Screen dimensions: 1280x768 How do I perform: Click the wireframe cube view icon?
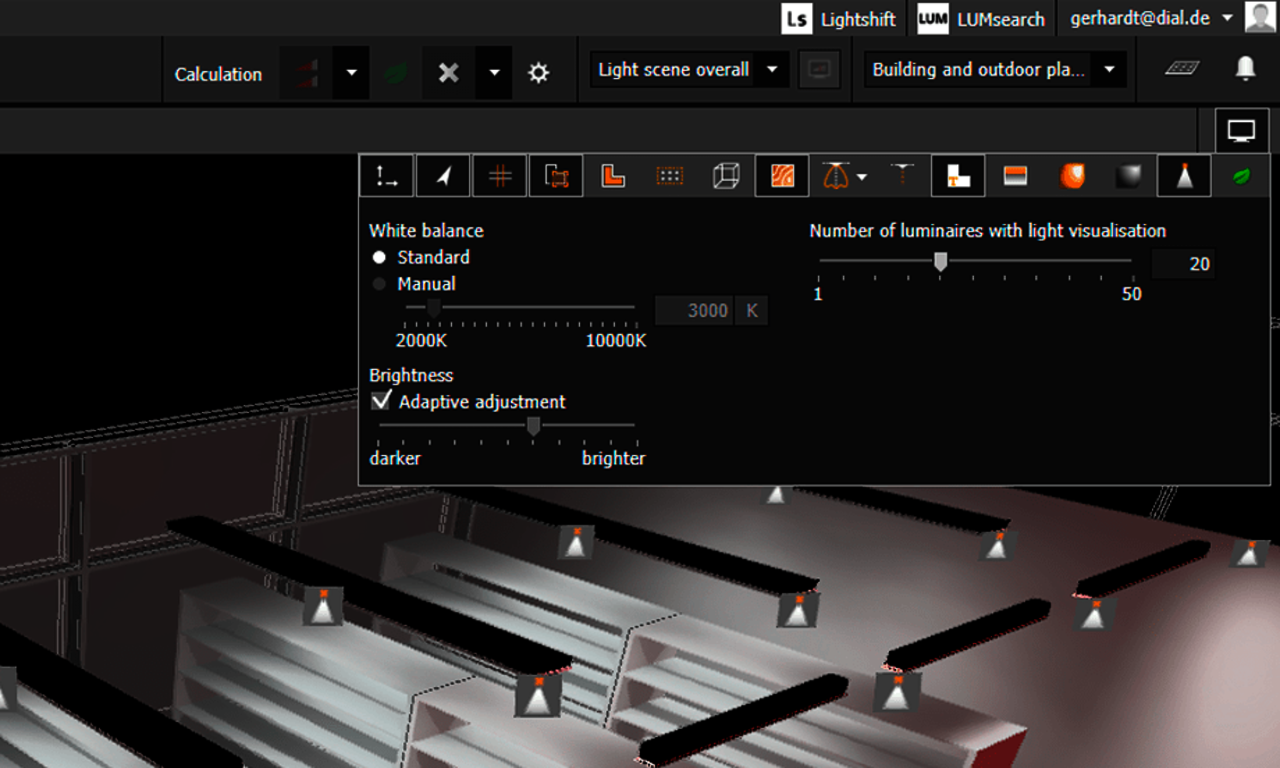pos(725,177)
